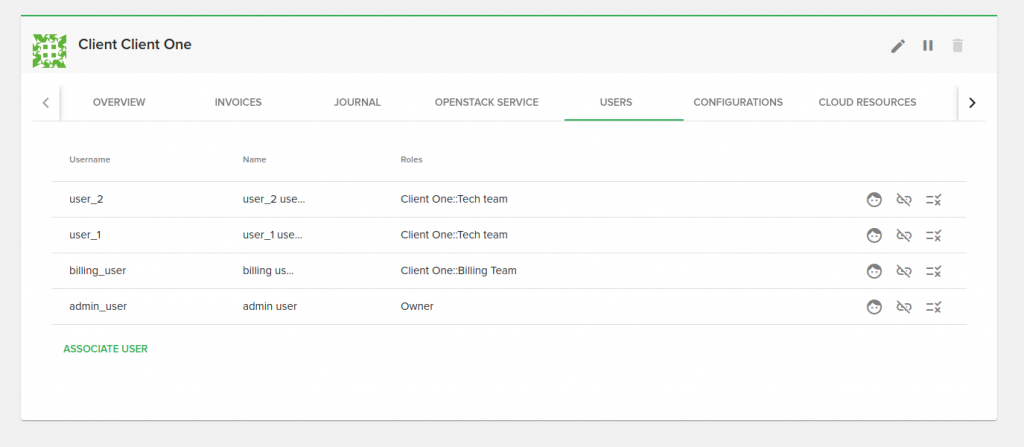Screen dimensions: 1024x447
Task: Click user_2's role Client One::Tech team
Action: [x=454, y=199]
